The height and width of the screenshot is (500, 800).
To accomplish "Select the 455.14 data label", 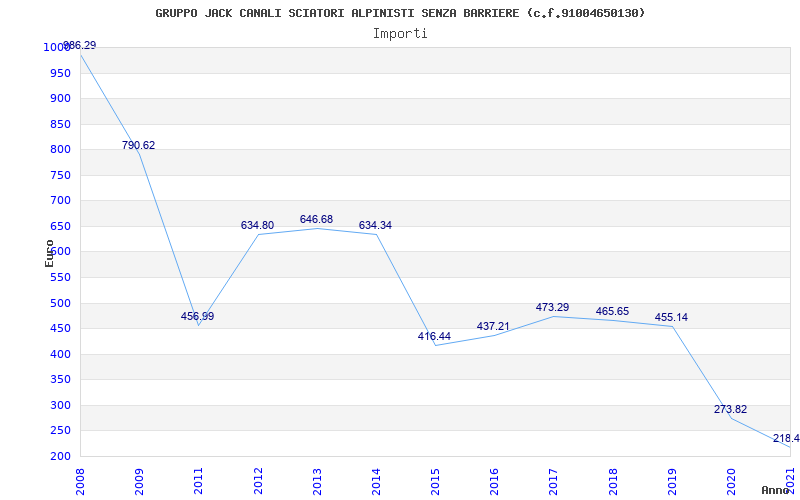I will point(671,317).
